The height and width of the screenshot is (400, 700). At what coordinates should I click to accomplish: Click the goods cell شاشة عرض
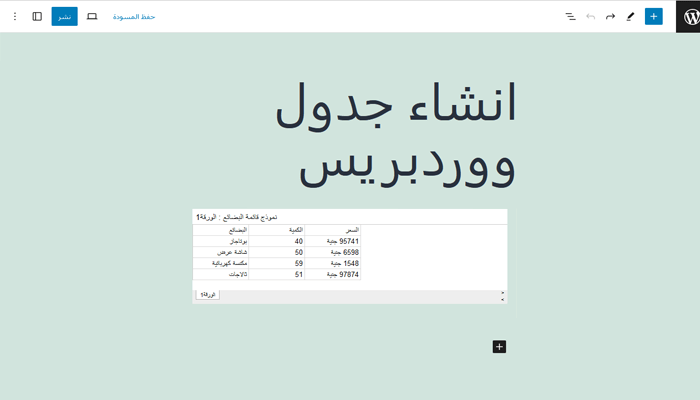coord(221,252)
